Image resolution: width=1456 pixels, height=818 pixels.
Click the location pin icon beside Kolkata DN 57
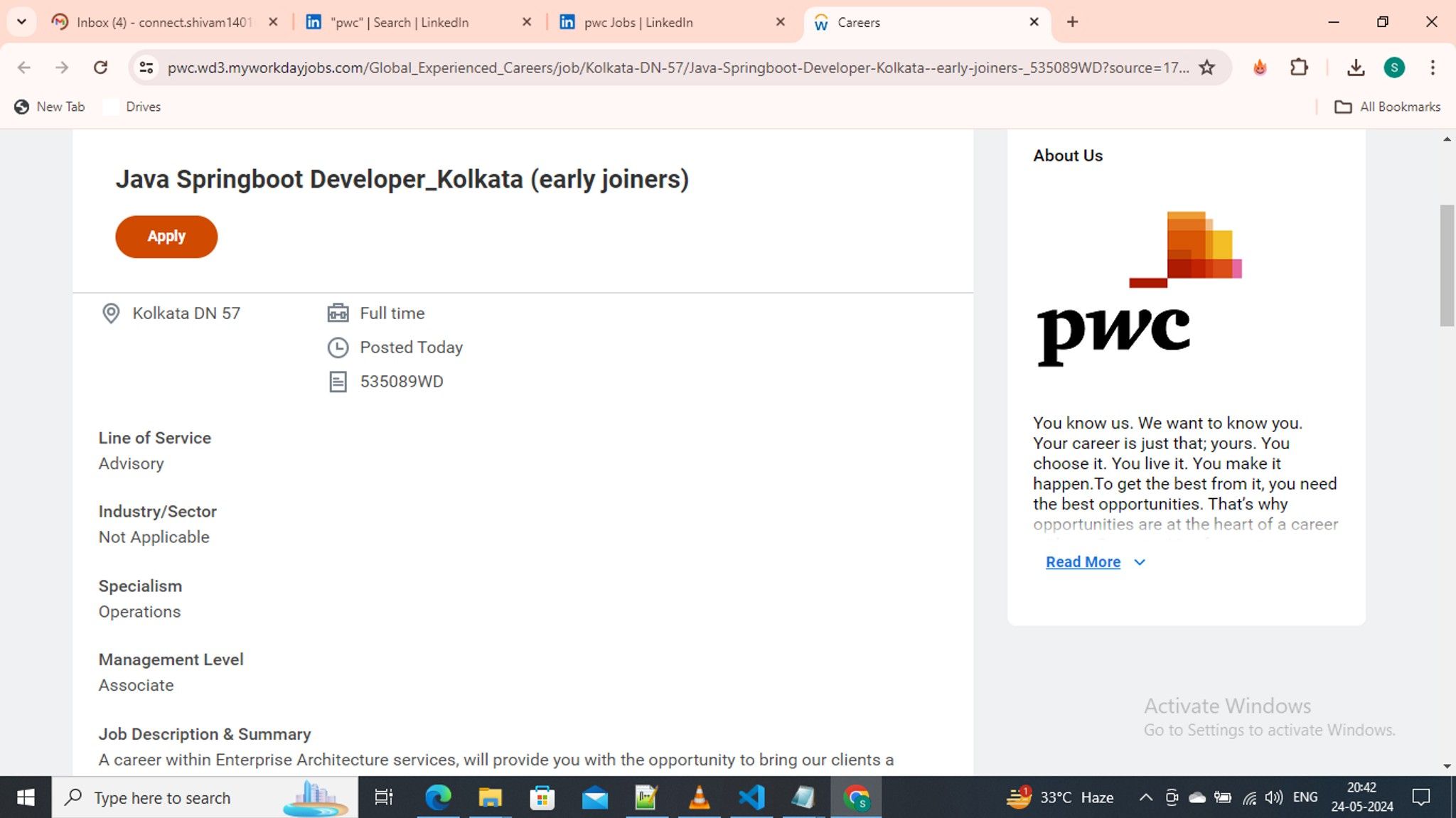tap(111, 313)
